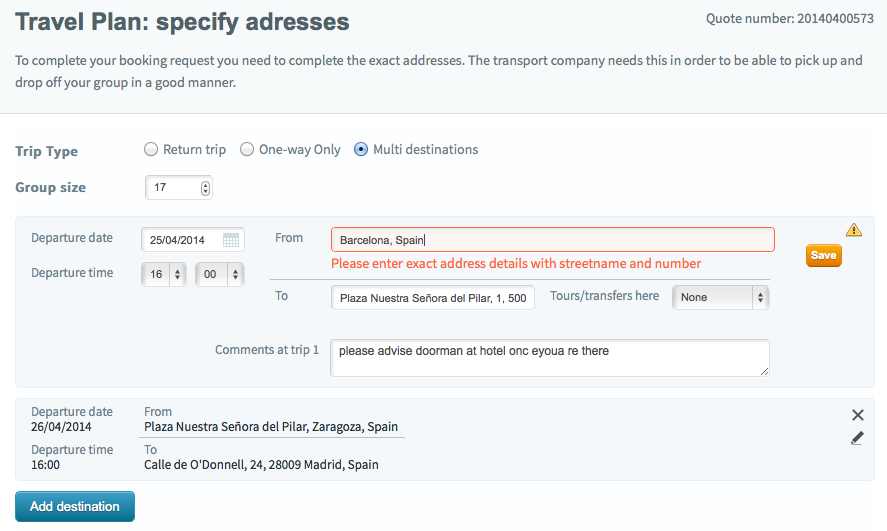Click the Madrid To address of second trip
The height and width of the screenshot is (531, 887).
coord(261,465)
